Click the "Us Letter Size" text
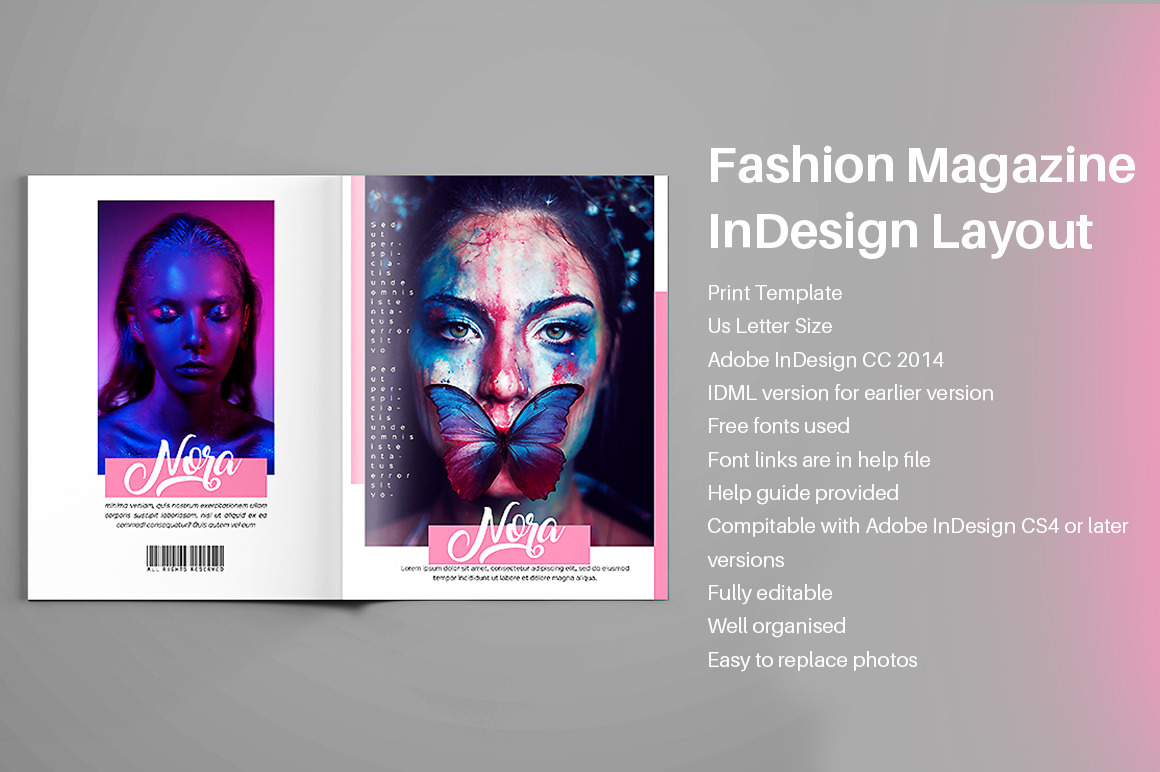Viewport: 1160px width, 772px height. click(770, 326)
